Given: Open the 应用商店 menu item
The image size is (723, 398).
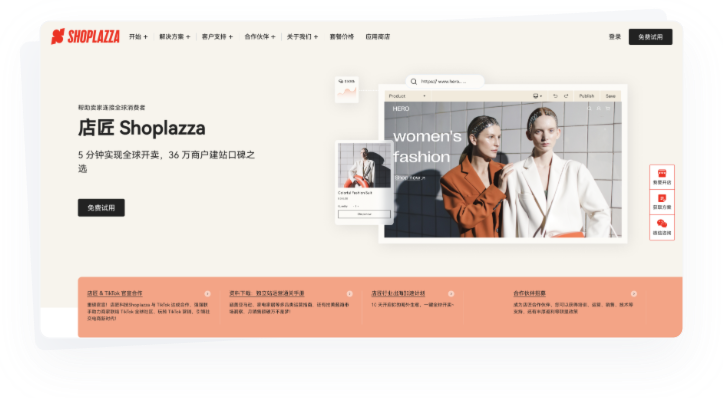Looking at the screenshot, I should (x=378, y=36).
